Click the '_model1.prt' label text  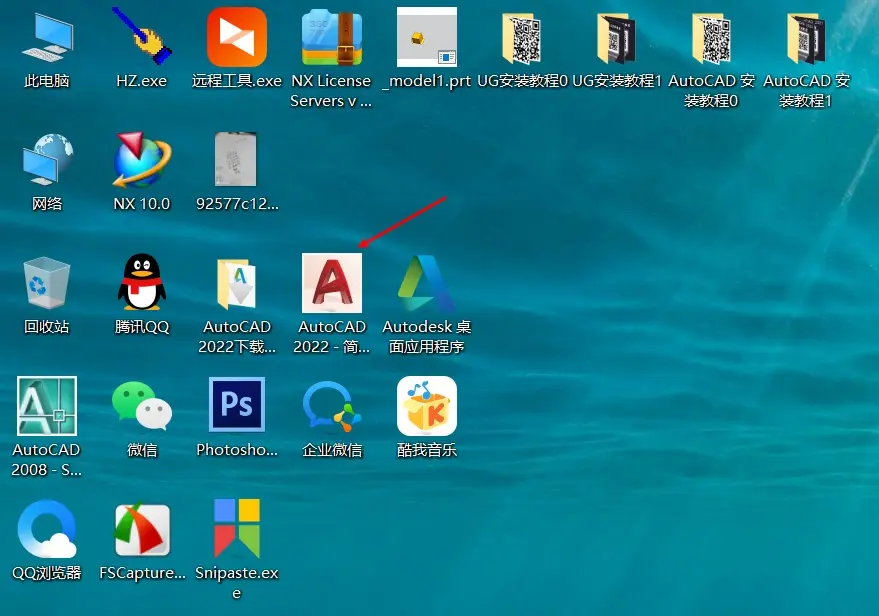click(427, 81)
